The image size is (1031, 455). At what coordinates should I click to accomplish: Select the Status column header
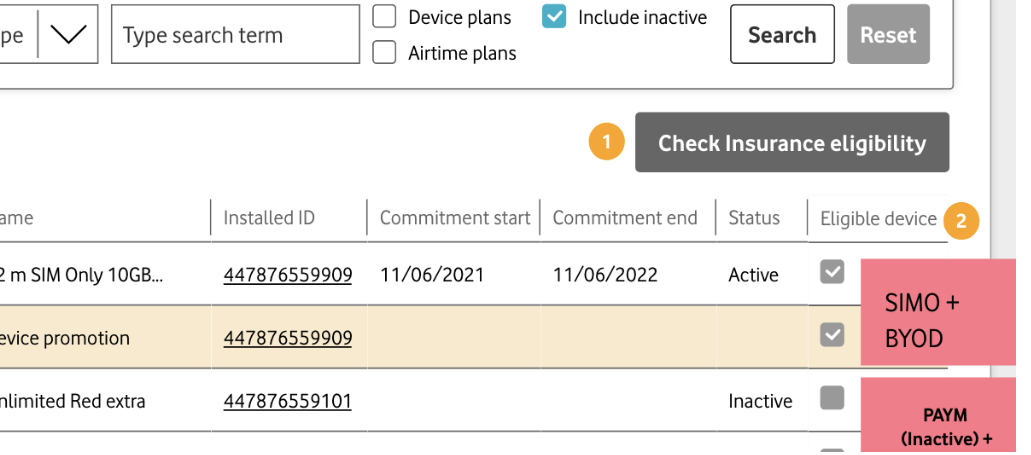click(x=754, y=218)
